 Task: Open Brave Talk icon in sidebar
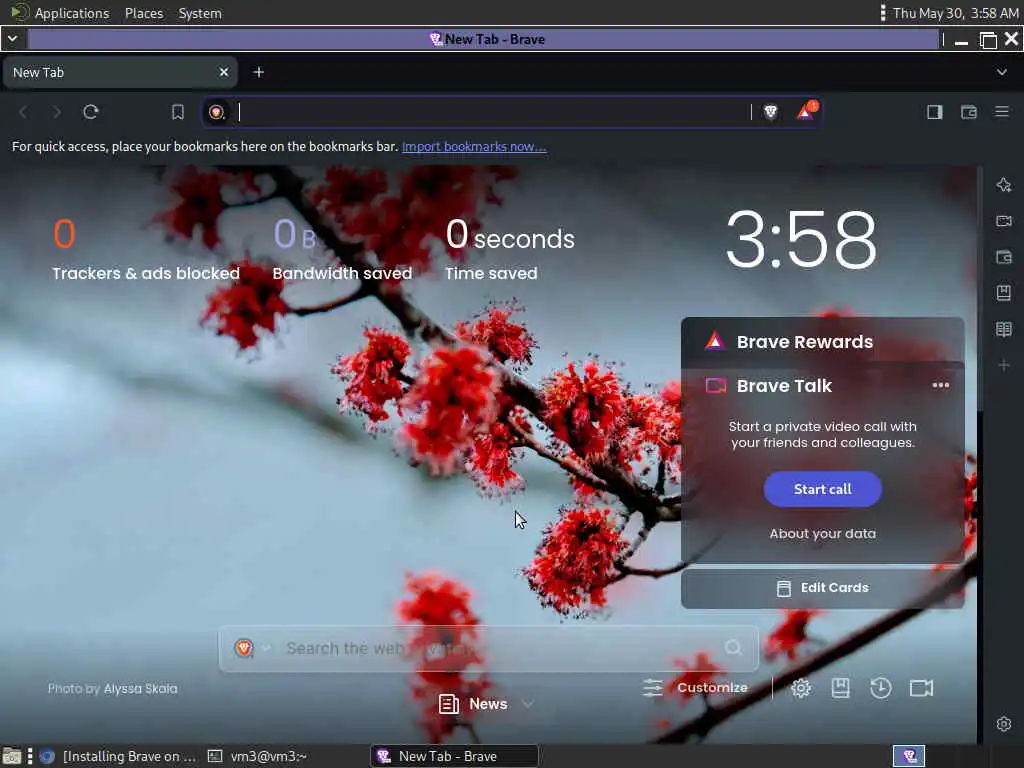click(1004, 221)
